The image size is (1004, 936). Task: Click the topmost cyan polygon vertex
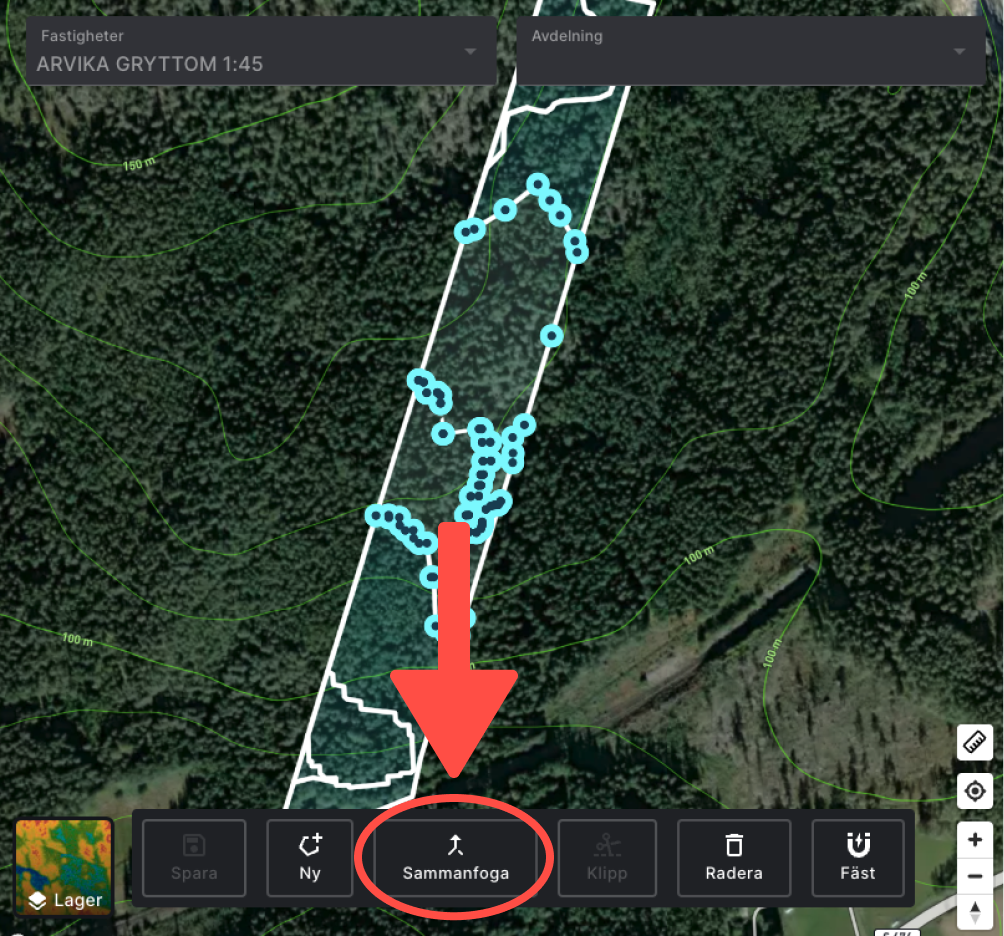(538, 184)
